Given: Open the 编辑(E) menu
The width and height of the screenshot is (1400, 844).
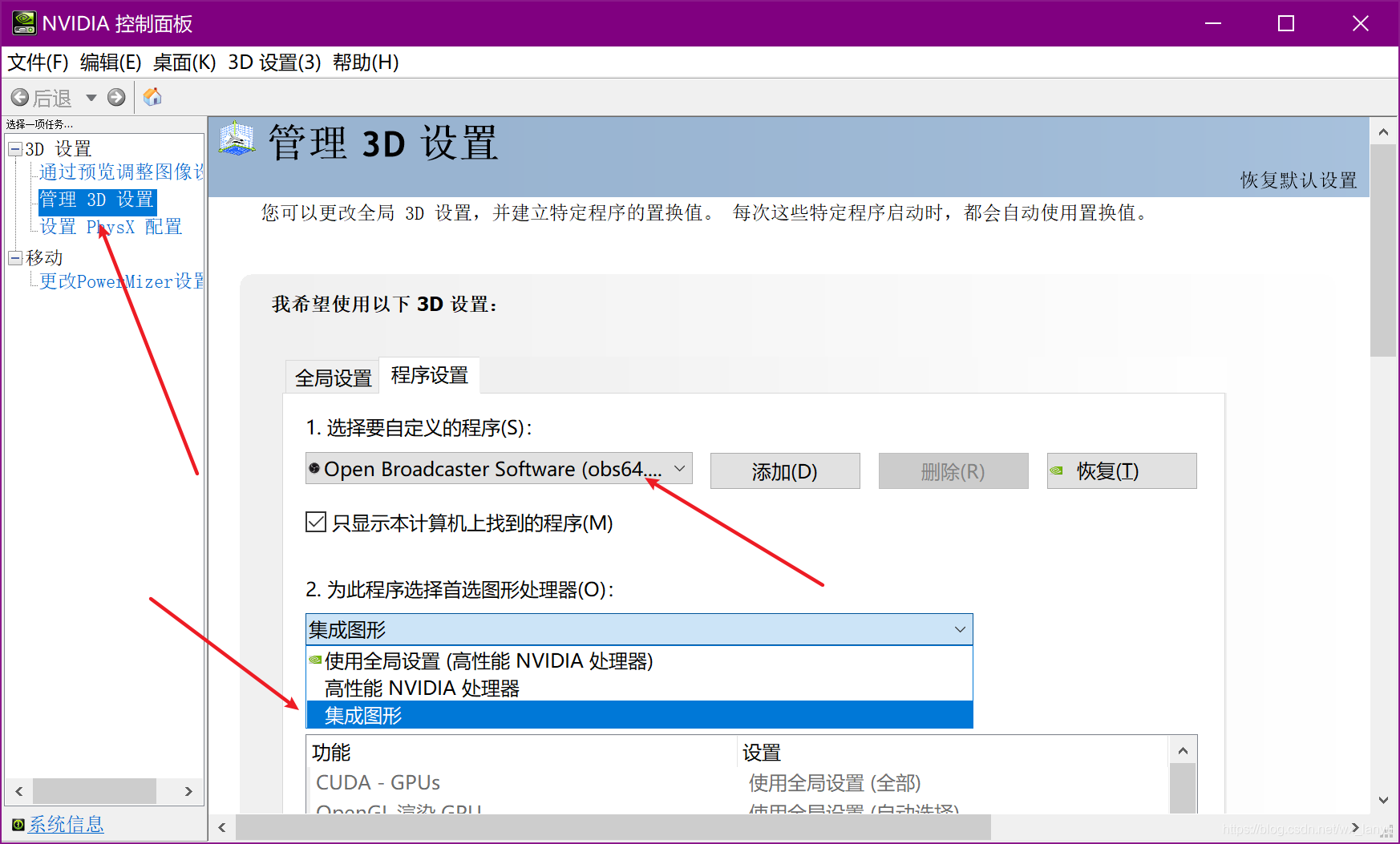Looking at the screenshot, I should (111, 63).
